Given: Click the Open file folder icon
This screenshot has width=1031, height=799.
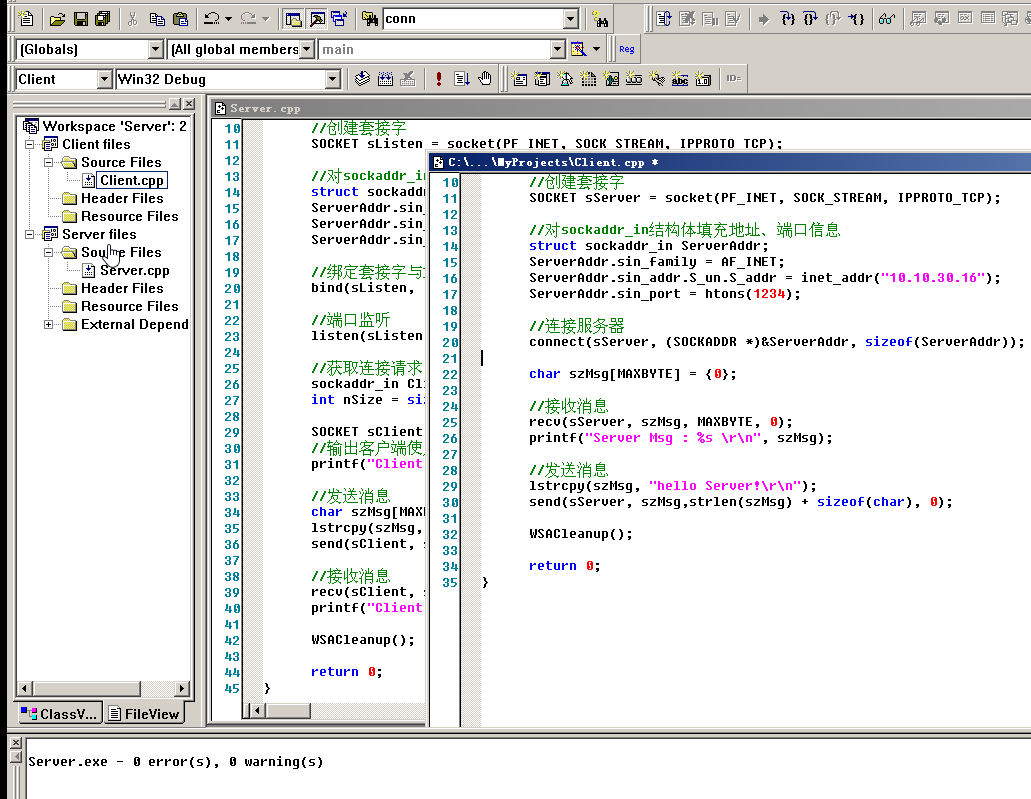Looking at the screenshot, I should (x=57, y=19).
